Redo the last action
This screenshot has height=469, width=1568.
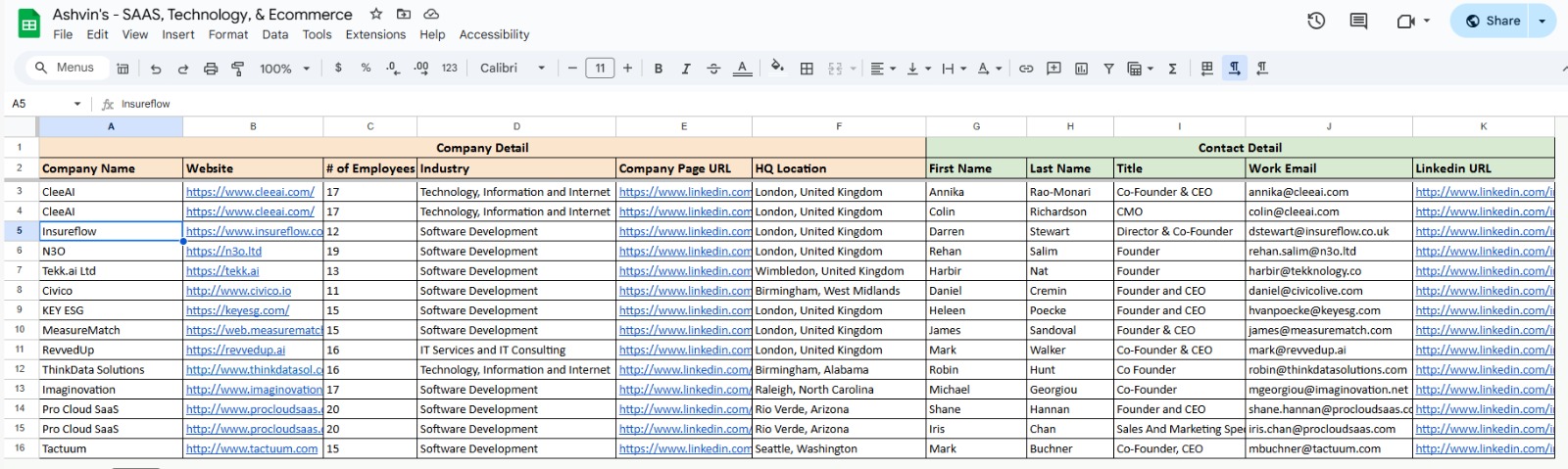click(x=182, y=69)
